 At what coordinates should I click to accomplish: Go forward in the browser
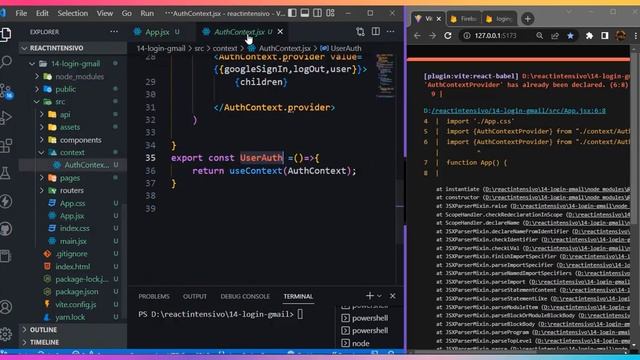point(432,36)
